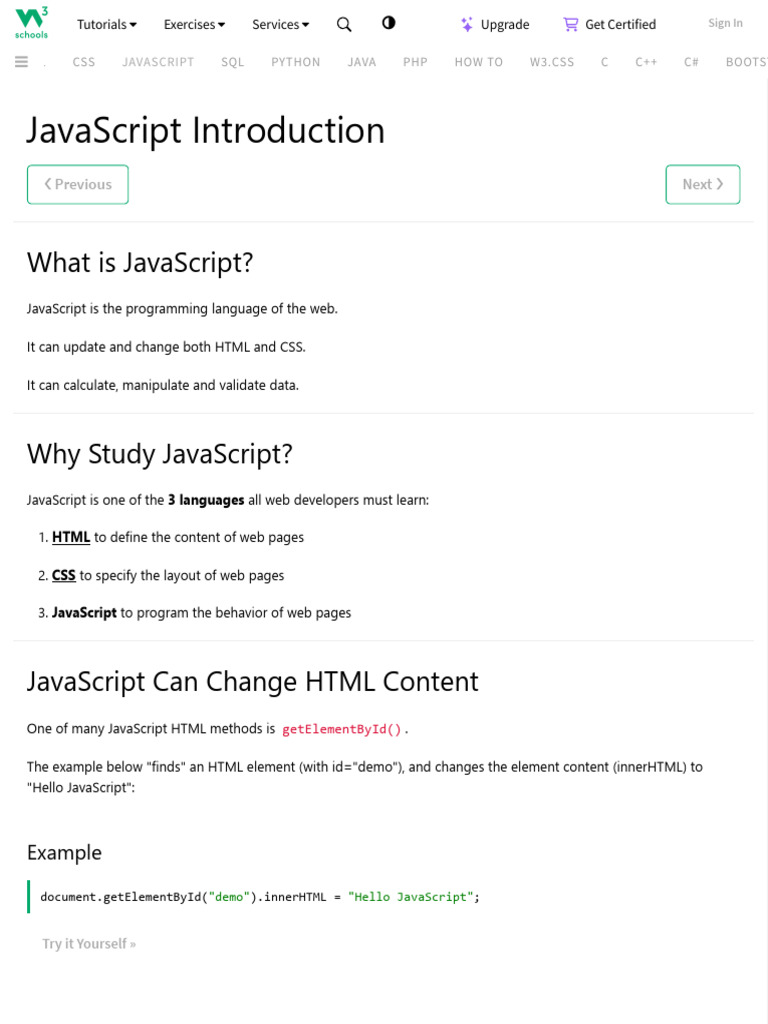Click the Get Certified cart icon

[x=571, y=24]
